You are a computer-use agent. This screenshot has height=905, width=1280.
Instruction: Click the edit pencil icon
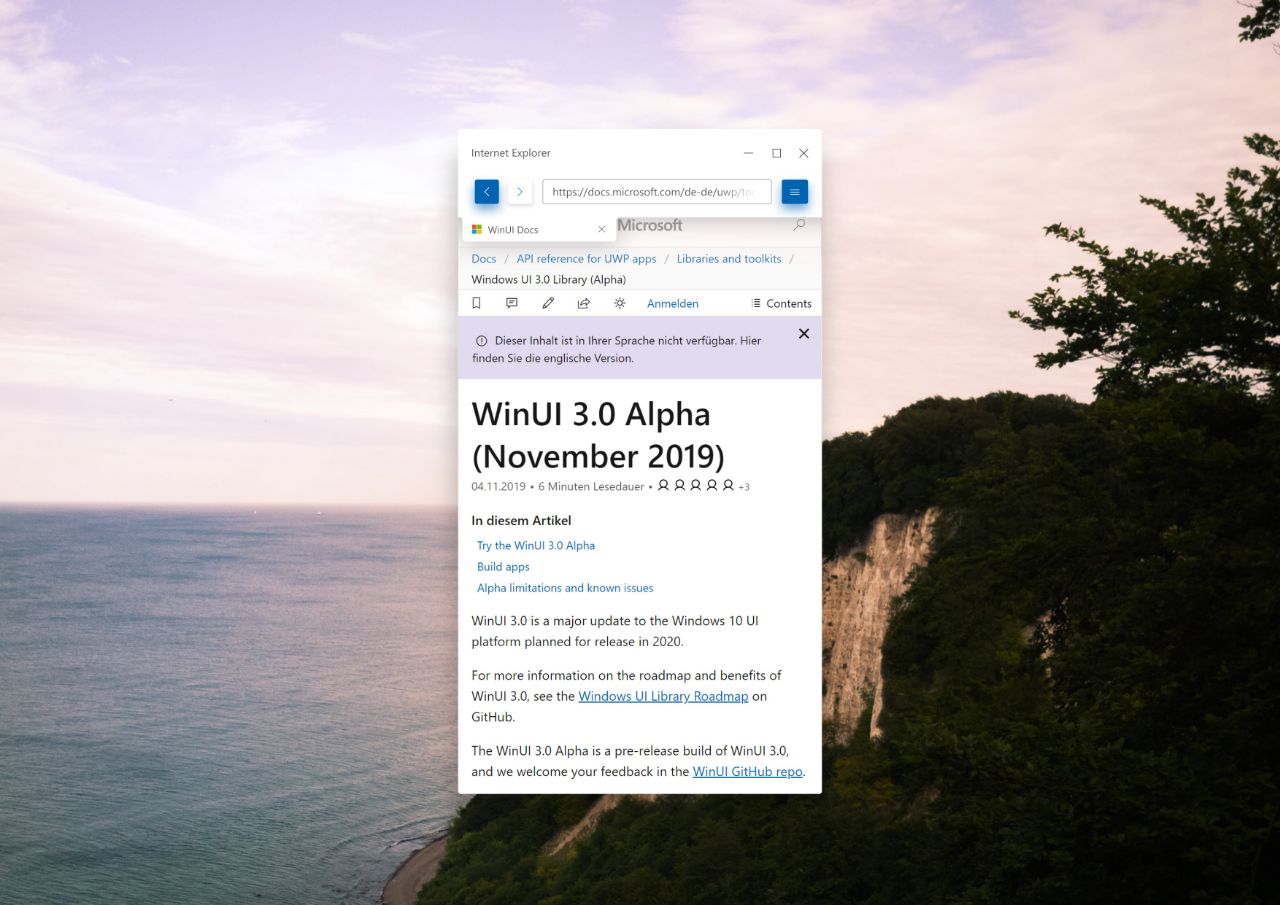548,303
